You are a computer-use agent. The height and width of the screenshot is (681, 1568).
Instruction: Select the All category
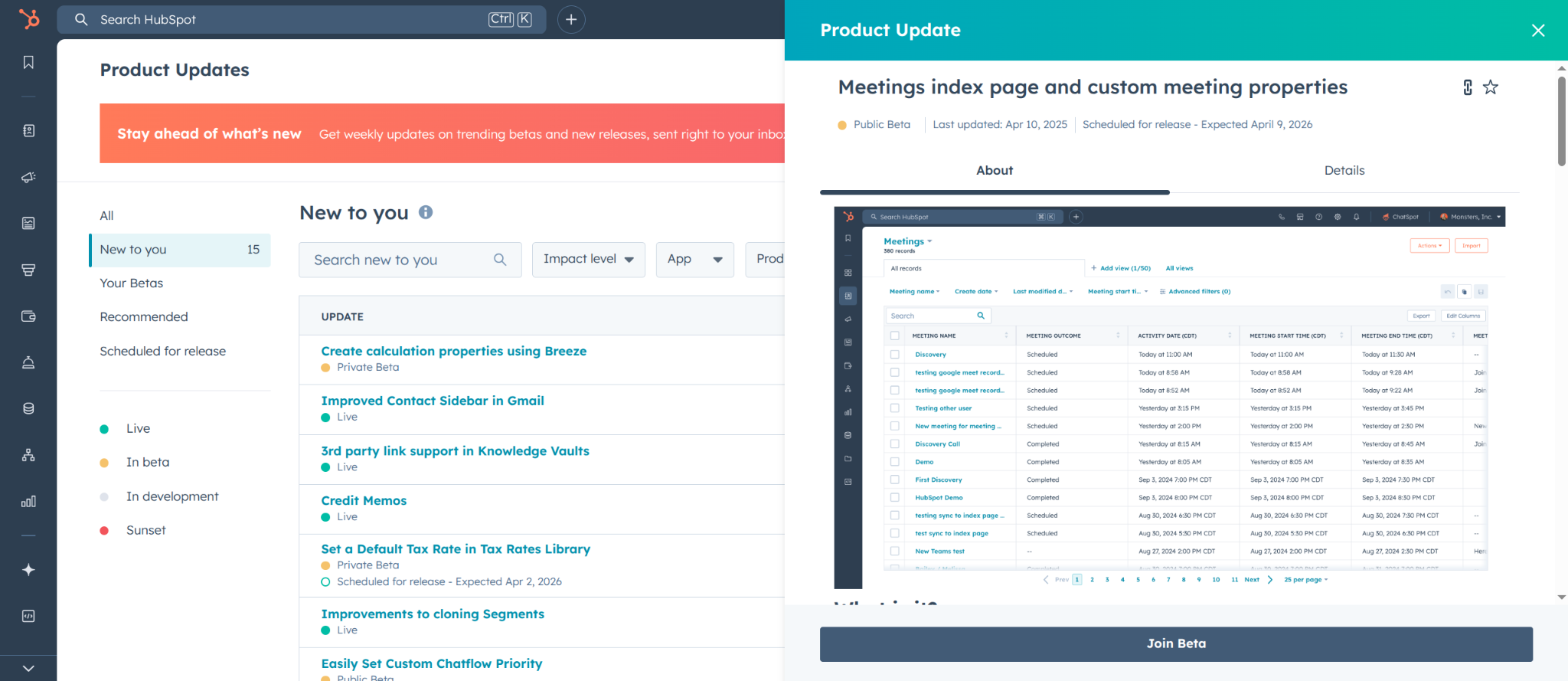click(x=106, y=216)
